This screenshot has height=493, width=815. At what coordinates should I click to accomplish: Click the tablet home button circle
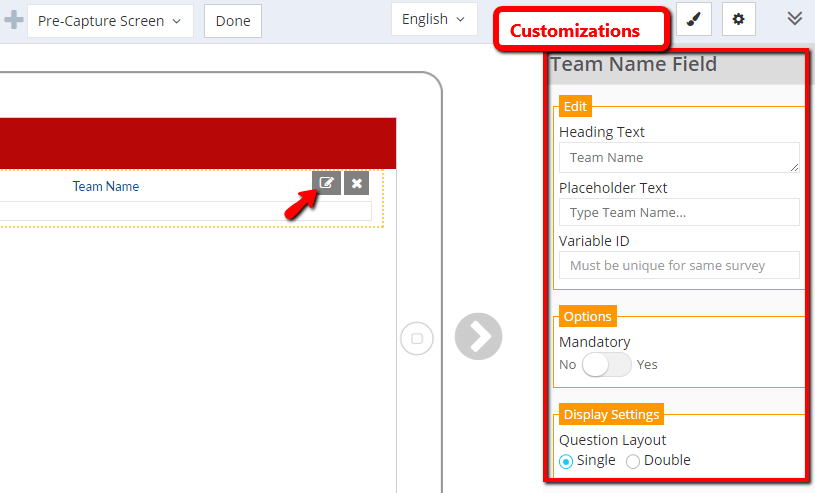pyautogui.click(x=417, y=339)
